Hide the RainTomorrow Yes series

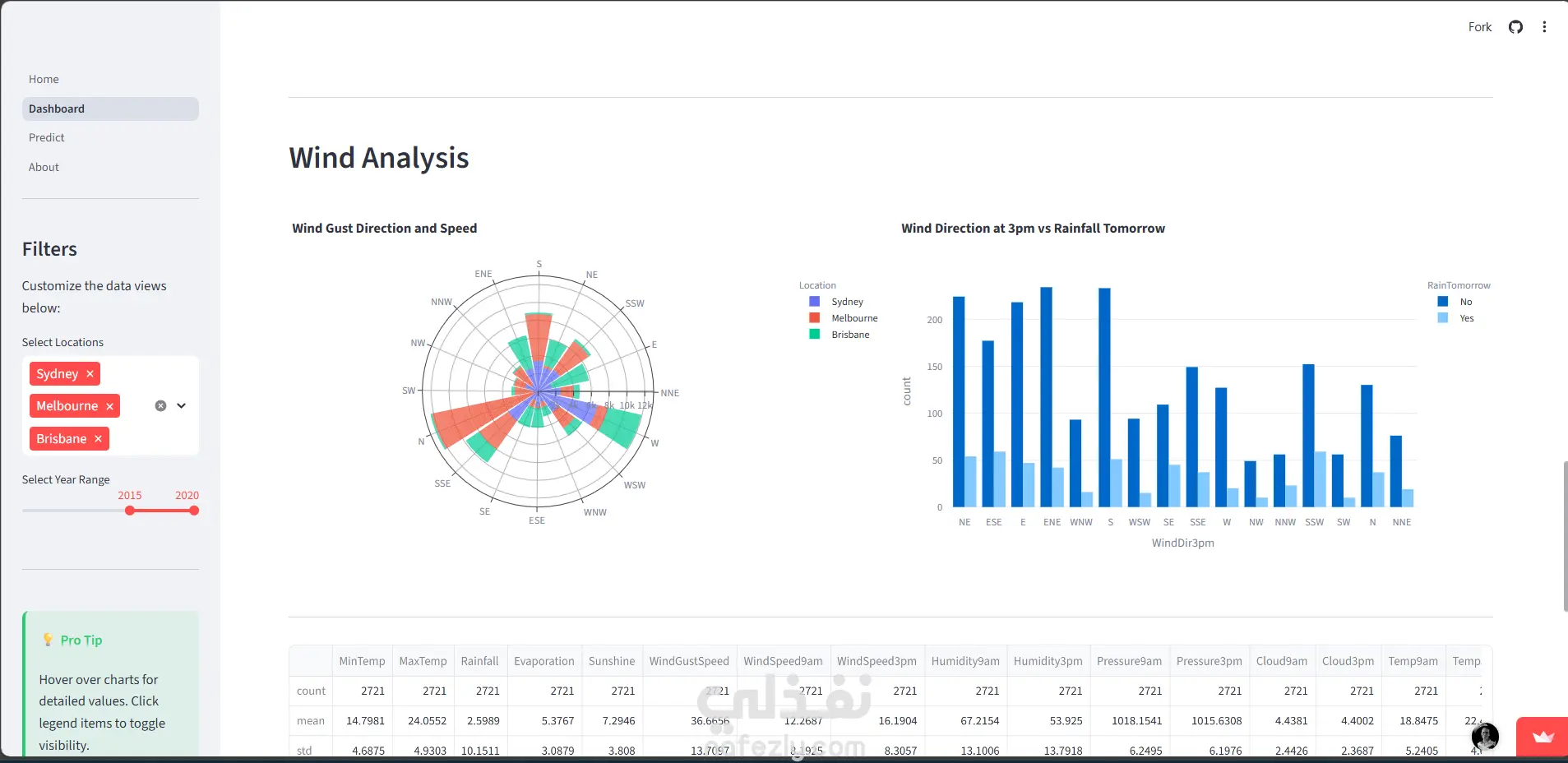[x=1455, y=318]
